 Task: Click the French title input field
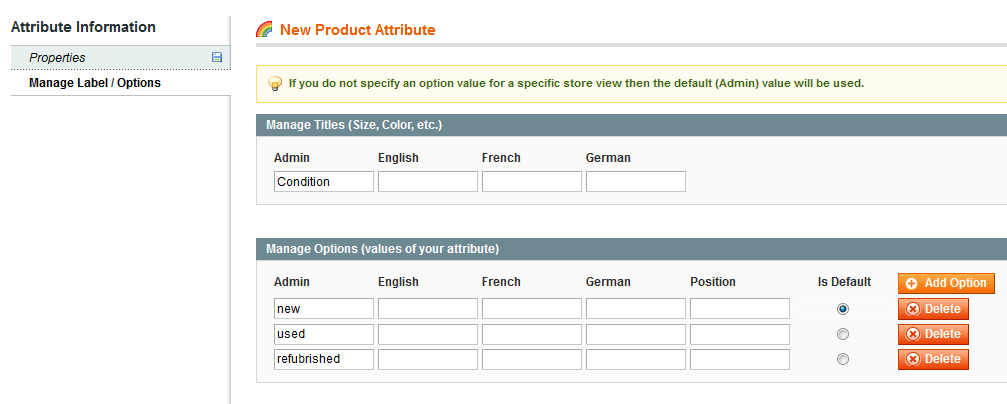pyautogui.click(x=531, y=182)
